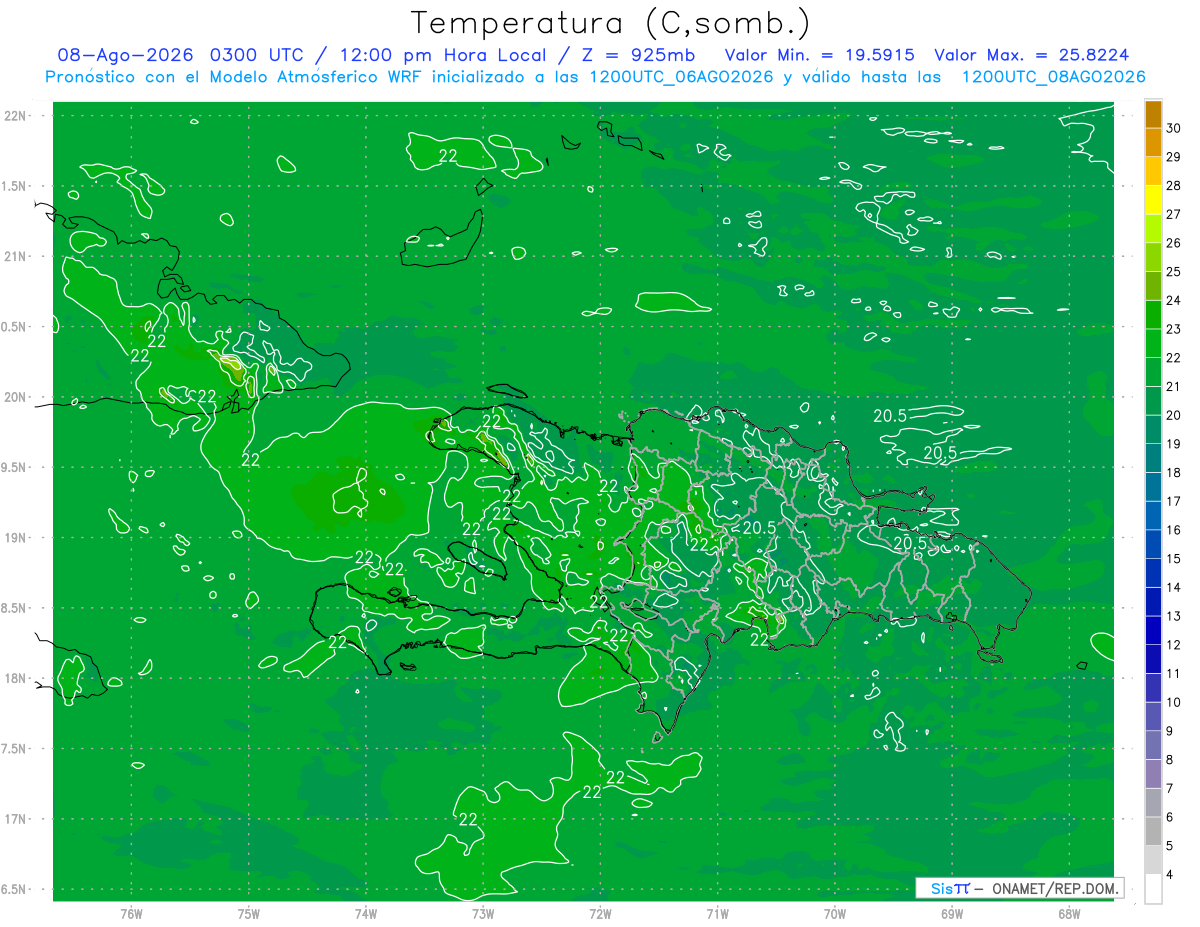Click the "75W" longitude axis label
Image resolution: width=1200 pixels, height=927 pixels.
tap(248, 914)
